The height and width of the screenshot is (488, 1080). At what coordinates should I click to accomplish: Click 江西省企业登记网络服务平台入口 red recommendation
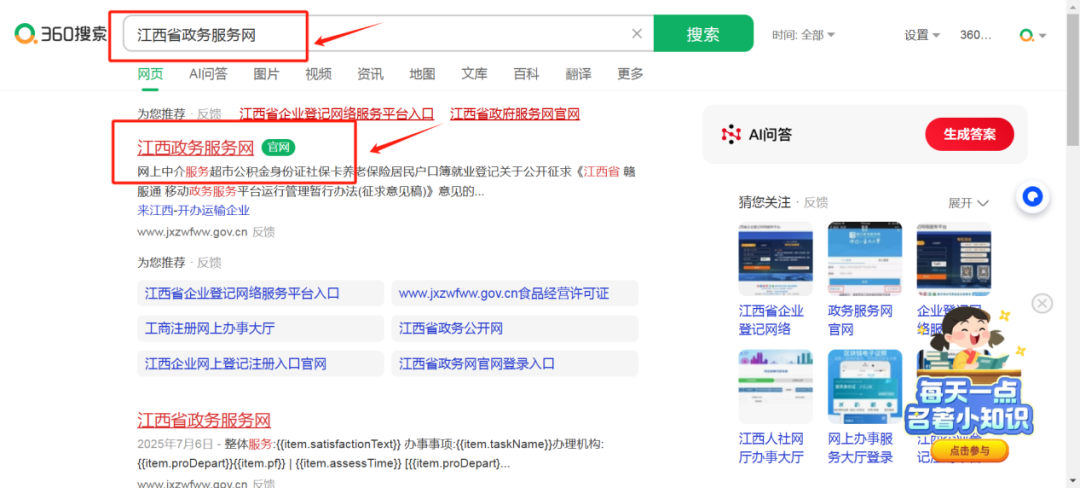337,114
